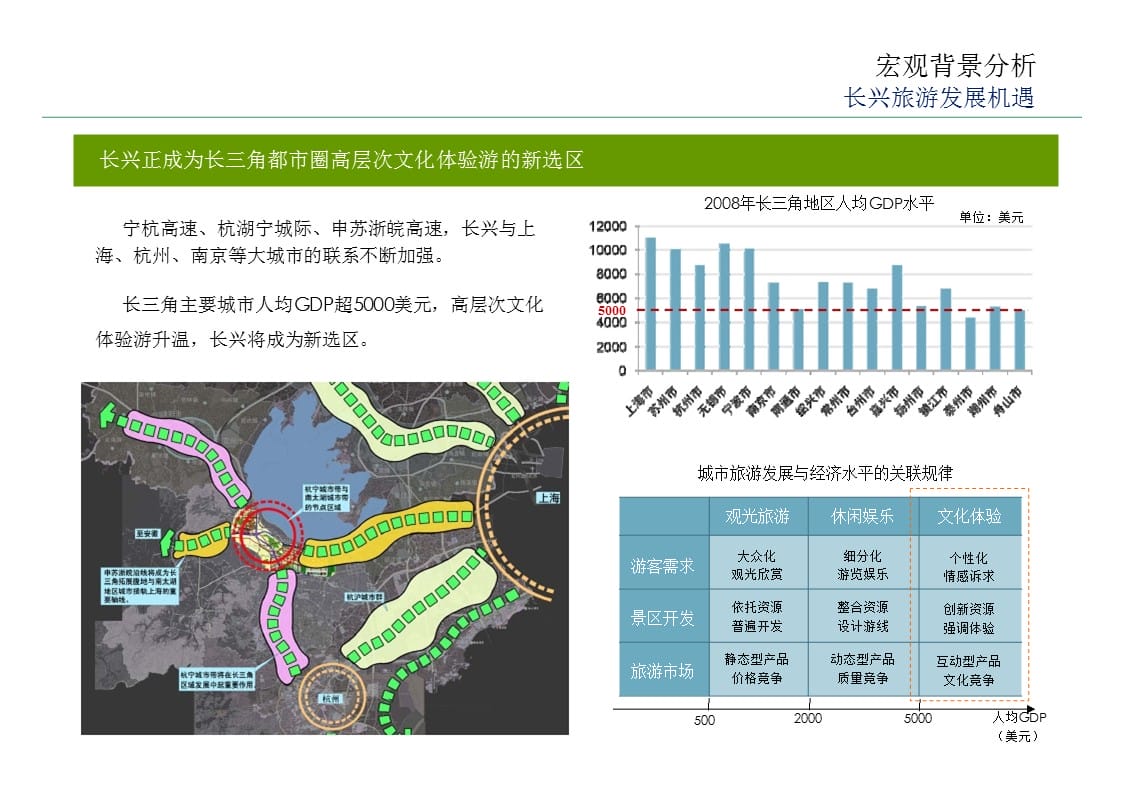The image size is (1123, 794).
Task: Click the 泰州市 bar in the GDP chart
Action: (x=970, y=344)
